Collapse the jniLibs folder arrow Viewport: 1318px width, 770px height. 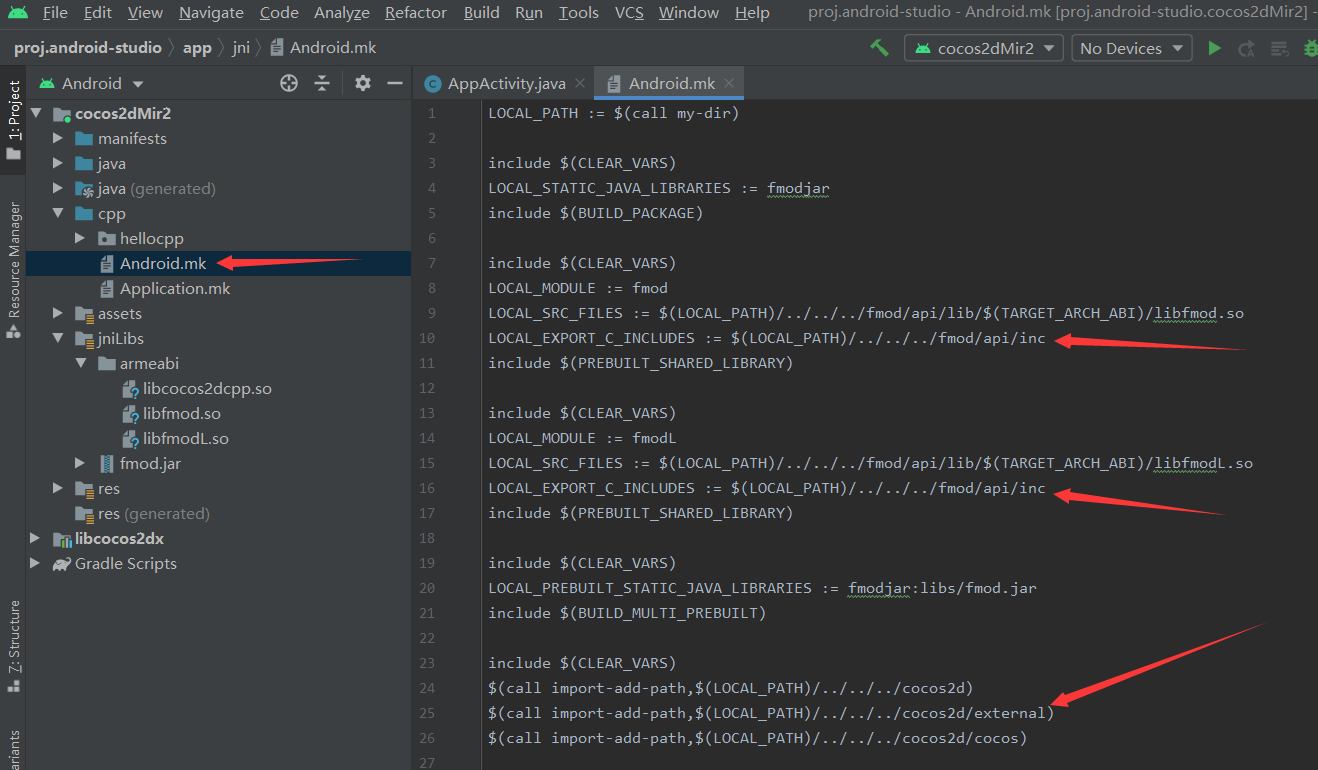(58, 339)
